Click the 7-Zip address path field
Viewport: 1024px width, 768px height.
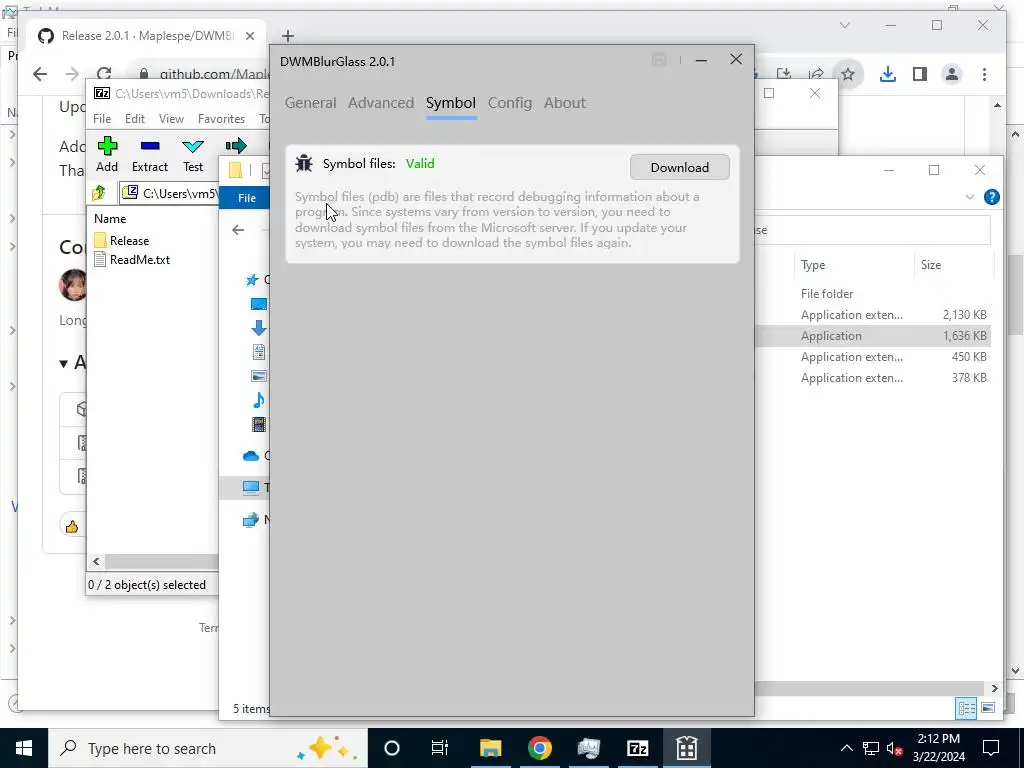(170, 193)
